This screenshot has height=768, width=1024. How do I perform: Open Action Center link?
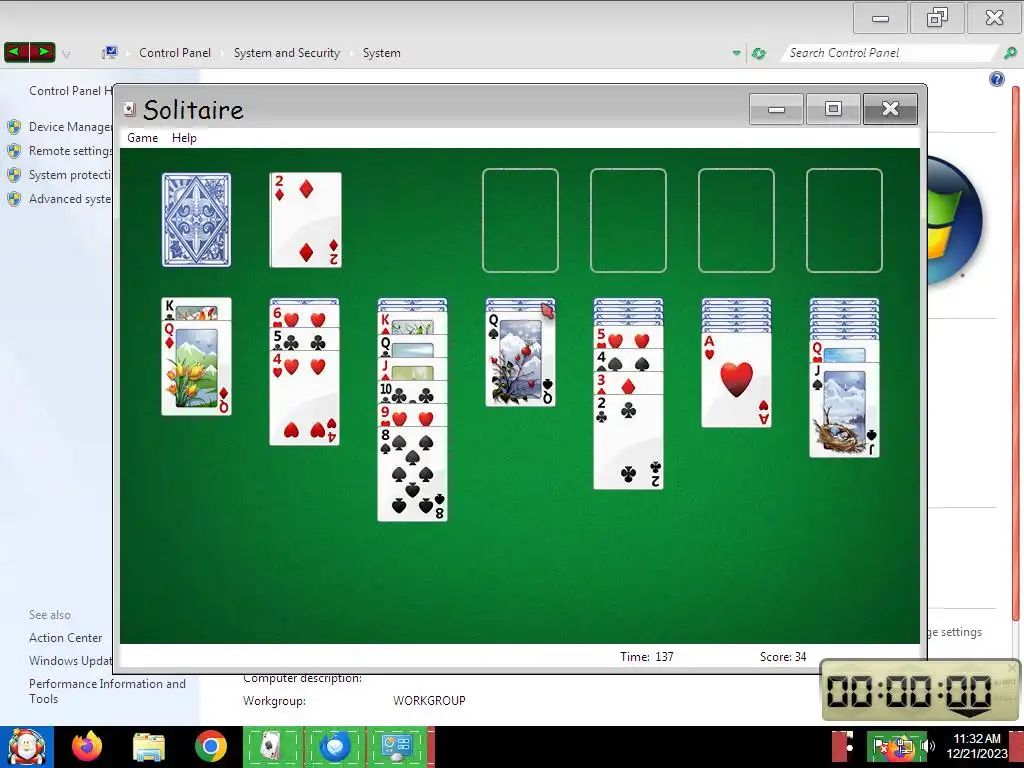point(65,637)
